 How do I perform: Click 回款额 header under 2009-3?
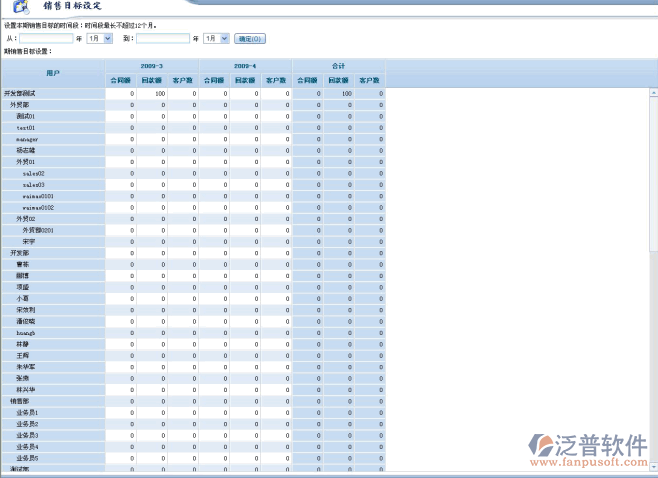152,80
